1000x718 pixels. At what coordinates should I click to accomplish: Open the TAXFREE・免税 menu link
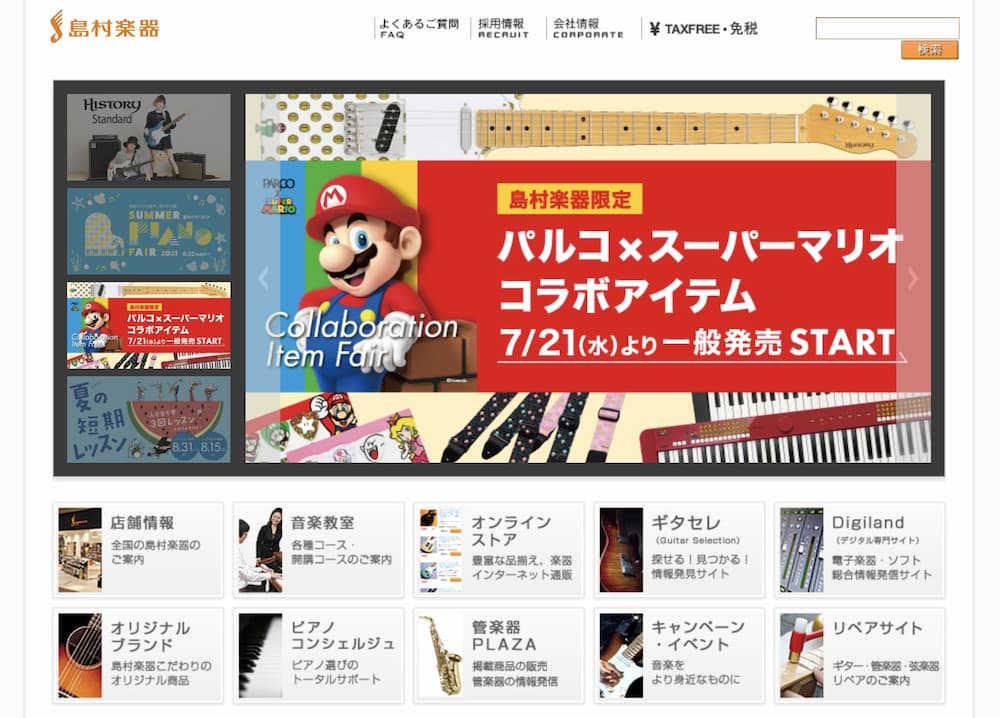pyautogui.click(x=703, y=29)
